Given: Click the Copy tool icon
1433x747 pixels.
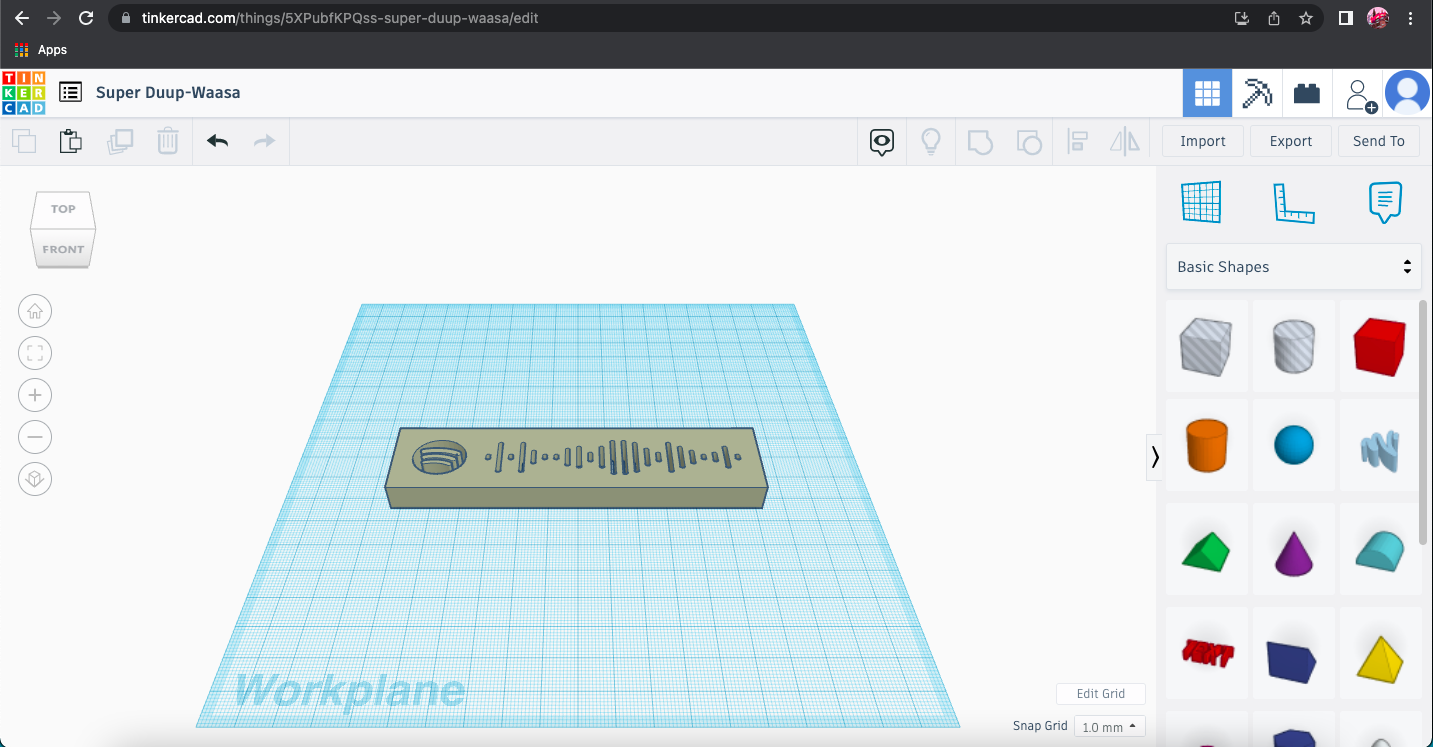Looking at the screenshot, I should [x=24, y=141].
